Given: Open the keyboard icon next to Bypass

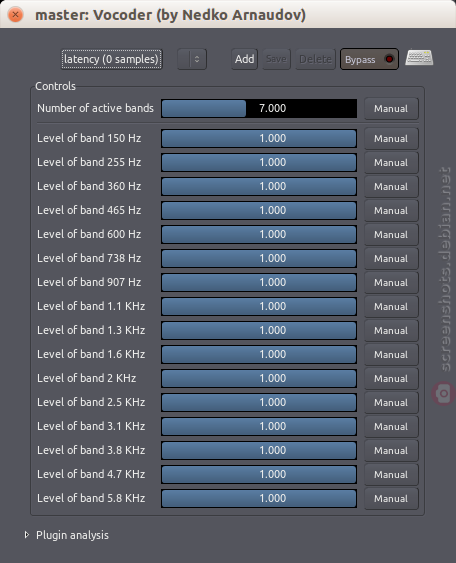Looking at the screenshot, I should coord(419,58).
